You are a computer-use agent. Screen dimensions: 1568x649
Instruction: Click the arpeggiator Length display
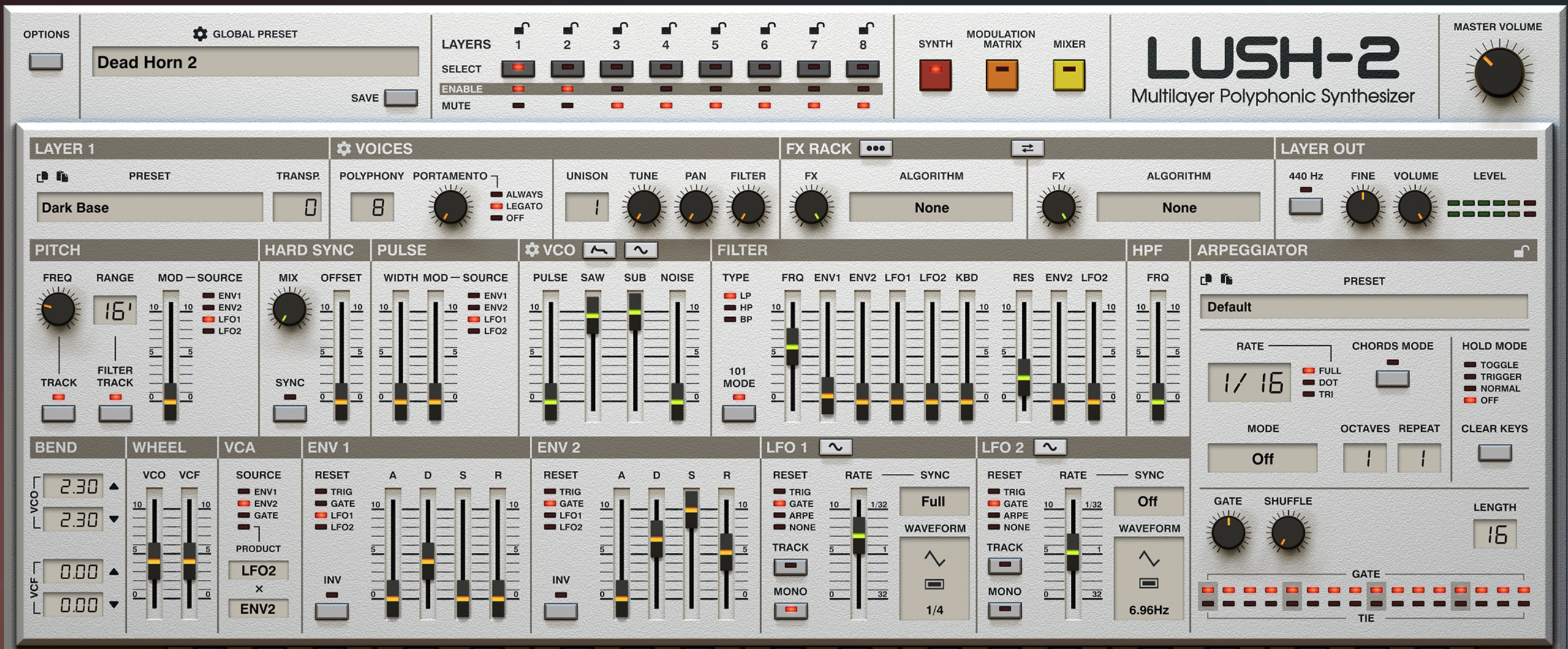[1494, 534]
